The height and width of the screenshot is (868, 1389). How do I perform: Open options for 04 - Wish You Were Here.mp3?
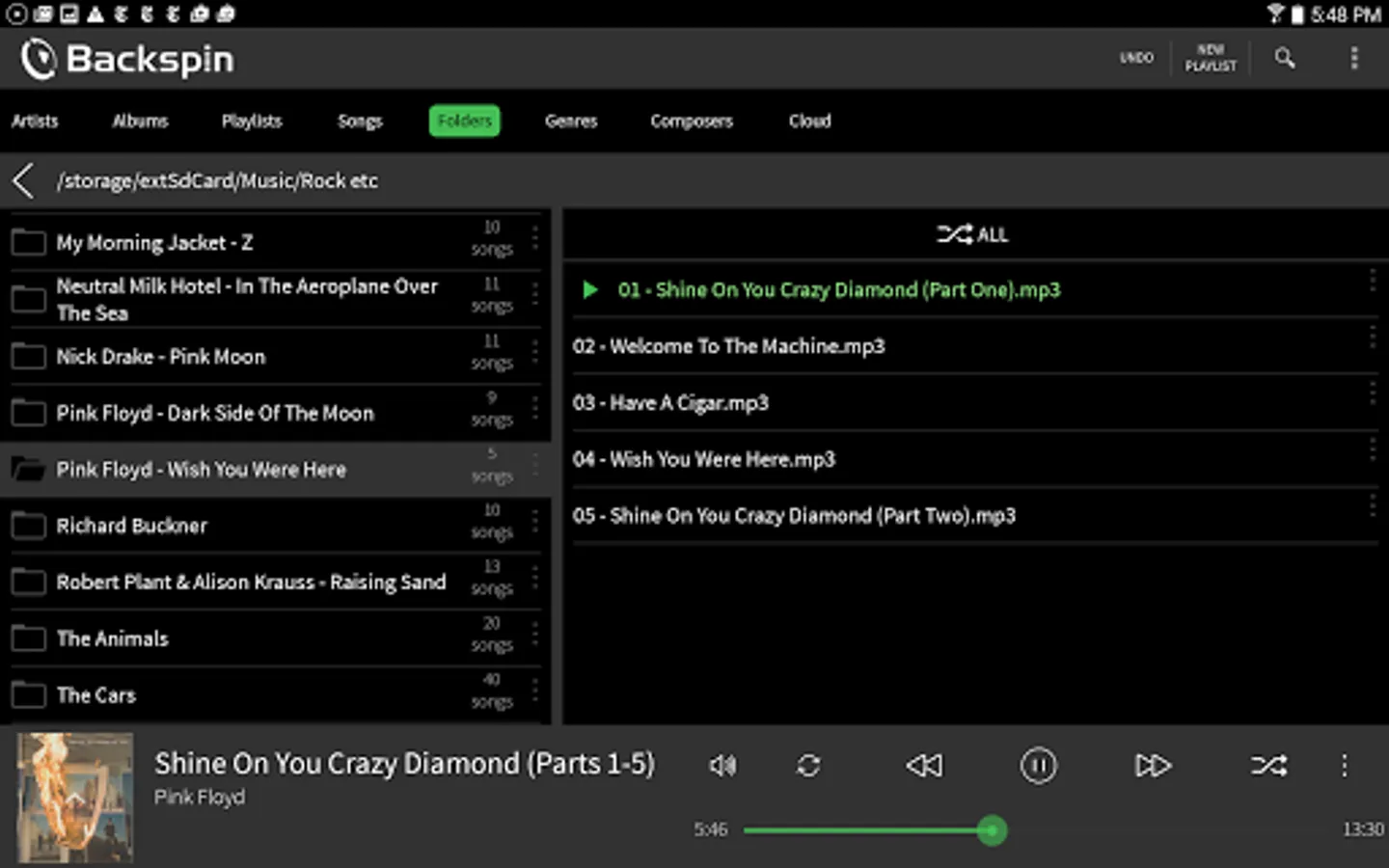point(1372,449)
